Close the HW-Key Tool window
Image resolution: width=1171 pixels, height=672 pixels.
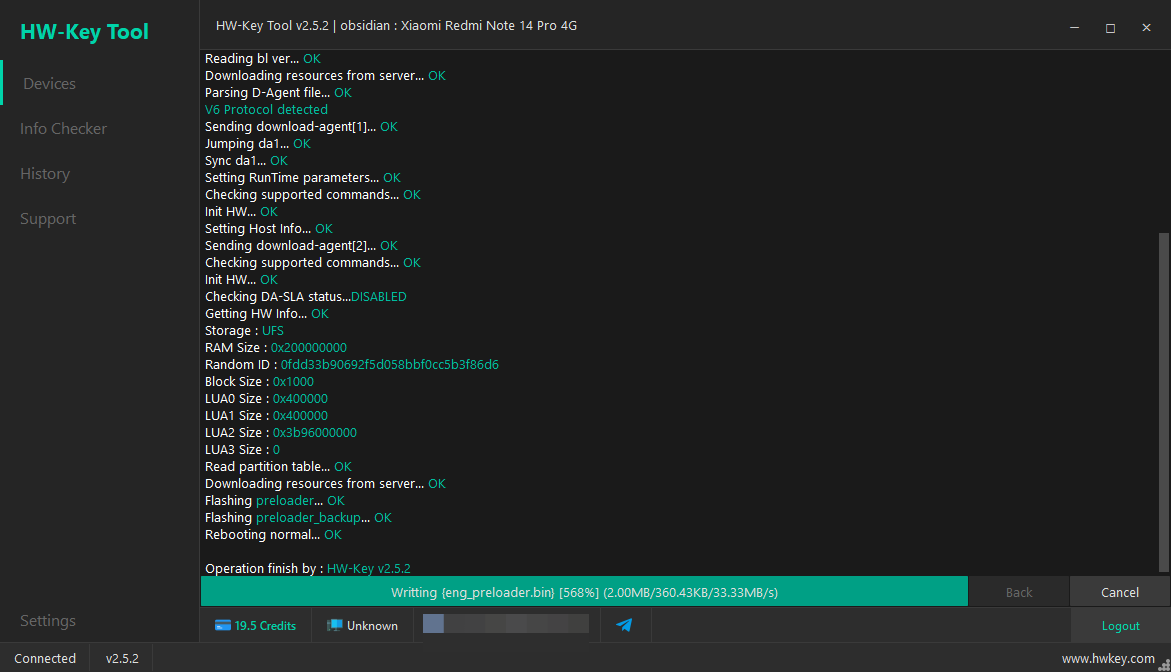pos(1146,28)
